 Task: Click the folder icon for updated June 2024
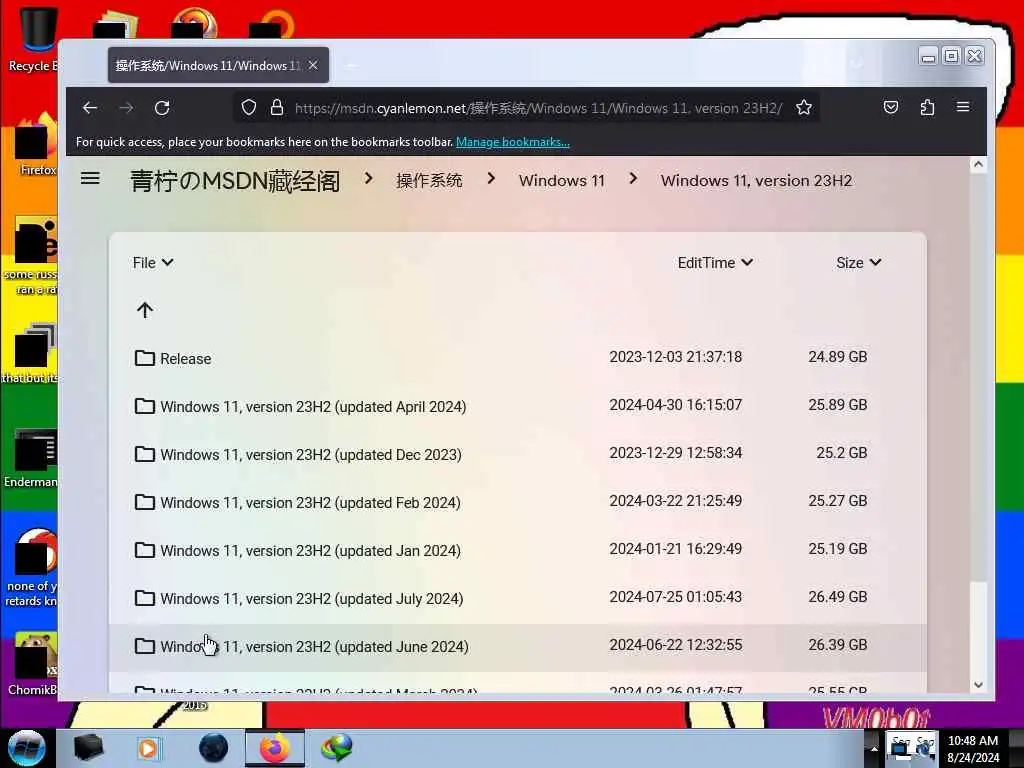tap(144, 647)
